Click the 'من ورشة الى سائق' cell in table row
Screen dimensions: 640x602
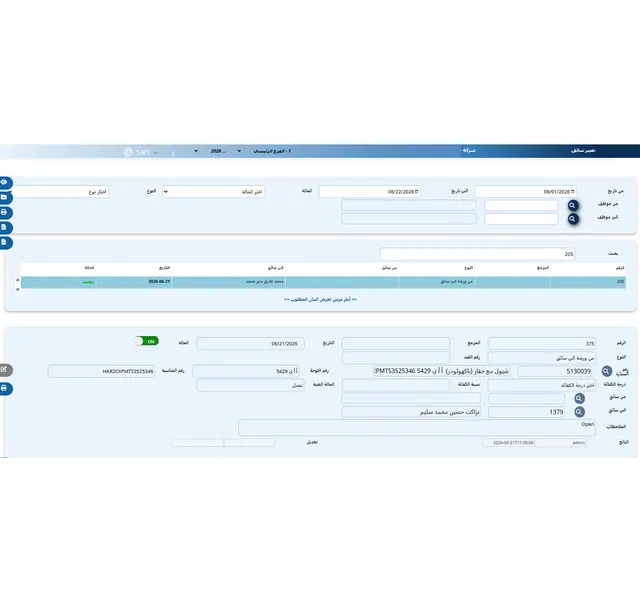click(437, 282)
